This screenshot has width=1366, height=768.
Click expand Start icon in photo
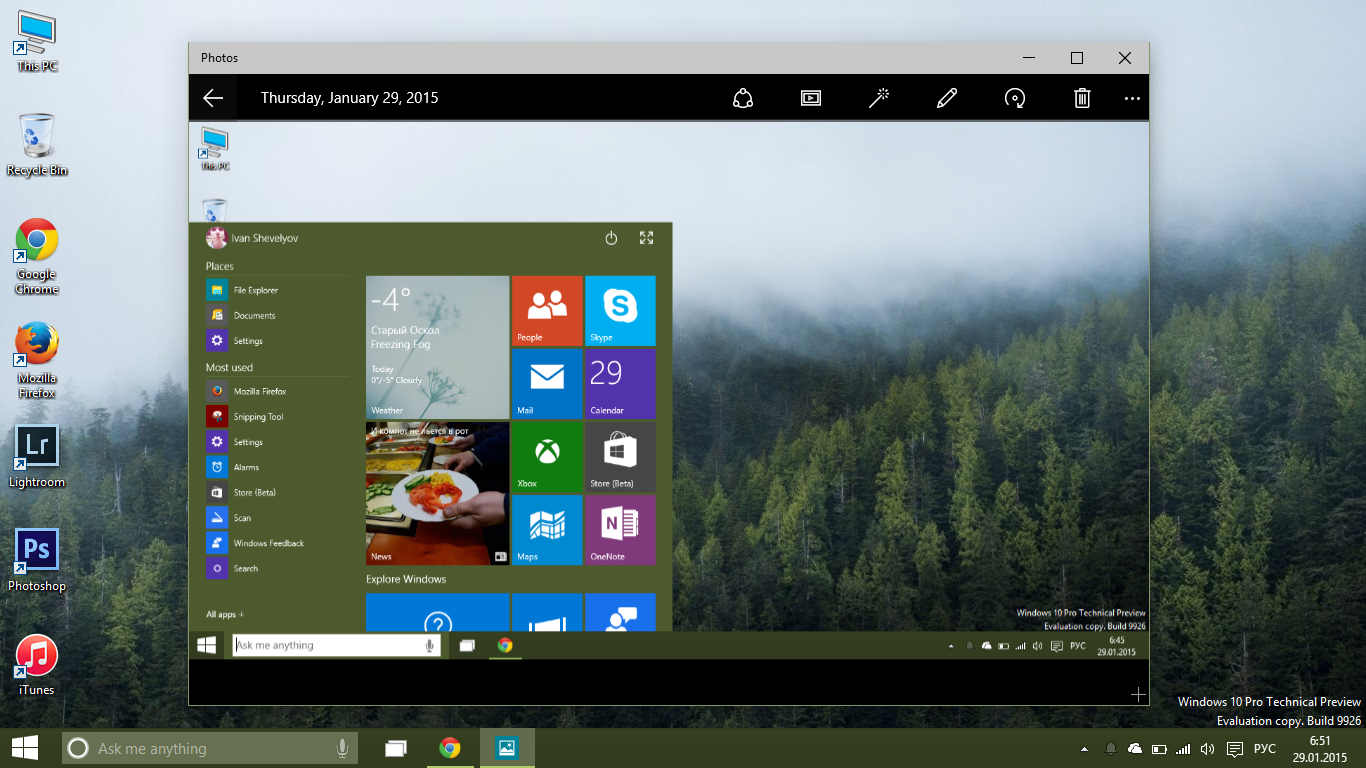pyautogui.click(x=646, y=238)
